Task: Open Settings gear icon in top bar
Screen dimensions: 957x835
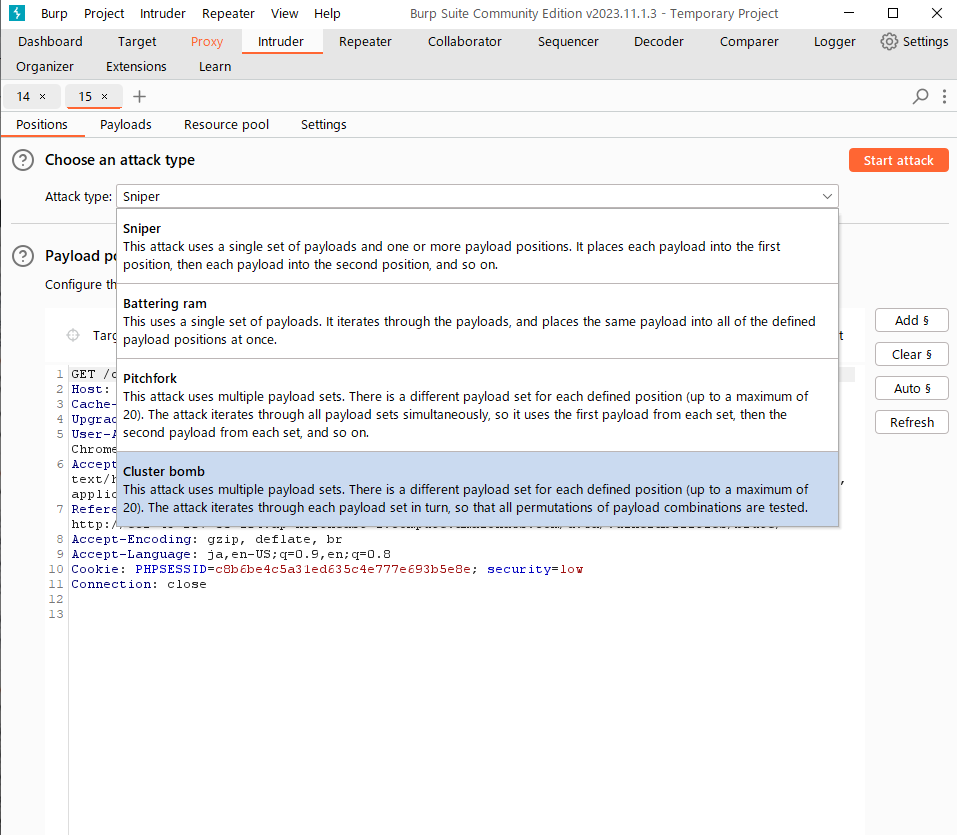Action: click(x=889, y=42)
